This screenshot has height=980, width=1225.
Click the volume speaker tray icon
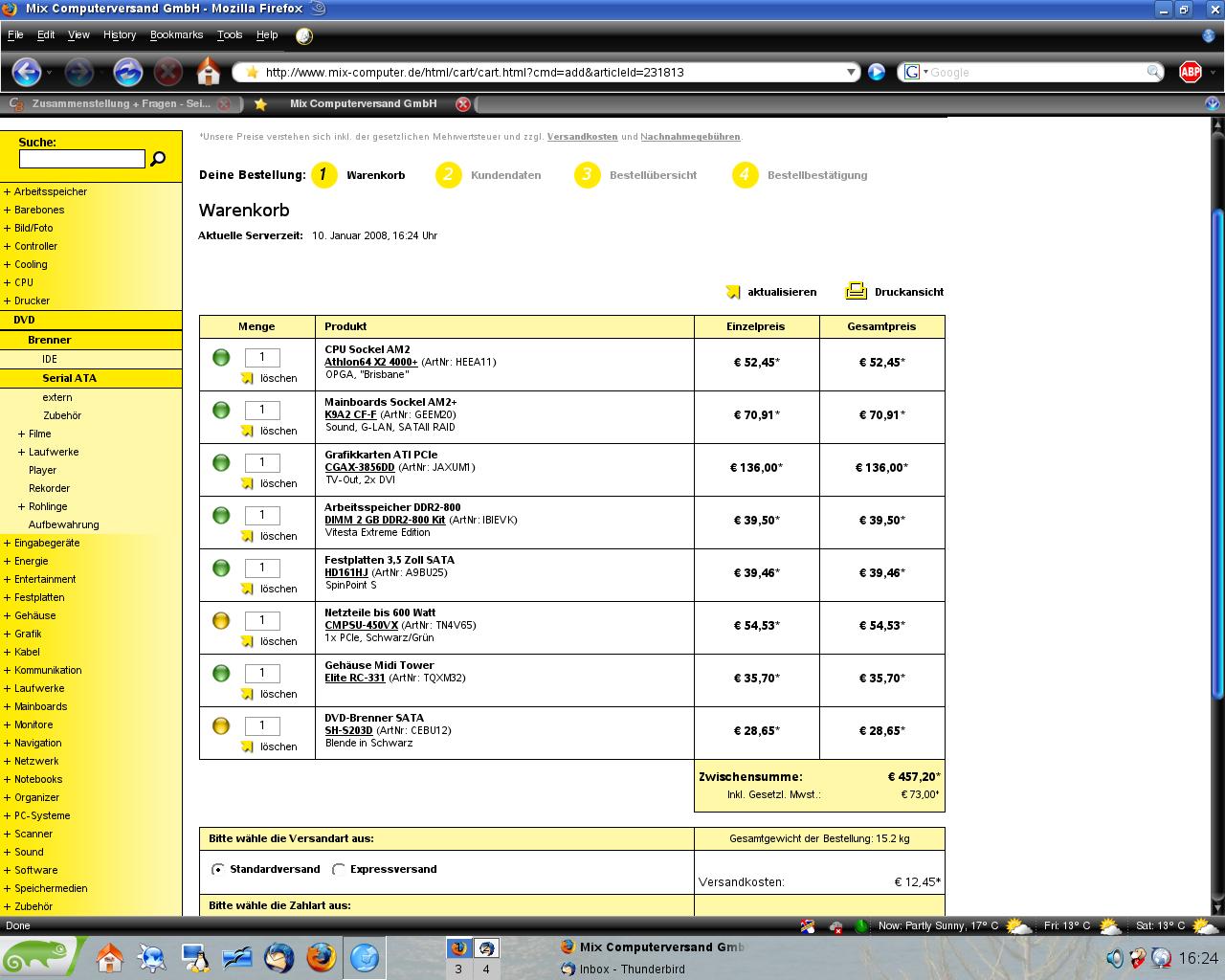tap(1114, 957)
